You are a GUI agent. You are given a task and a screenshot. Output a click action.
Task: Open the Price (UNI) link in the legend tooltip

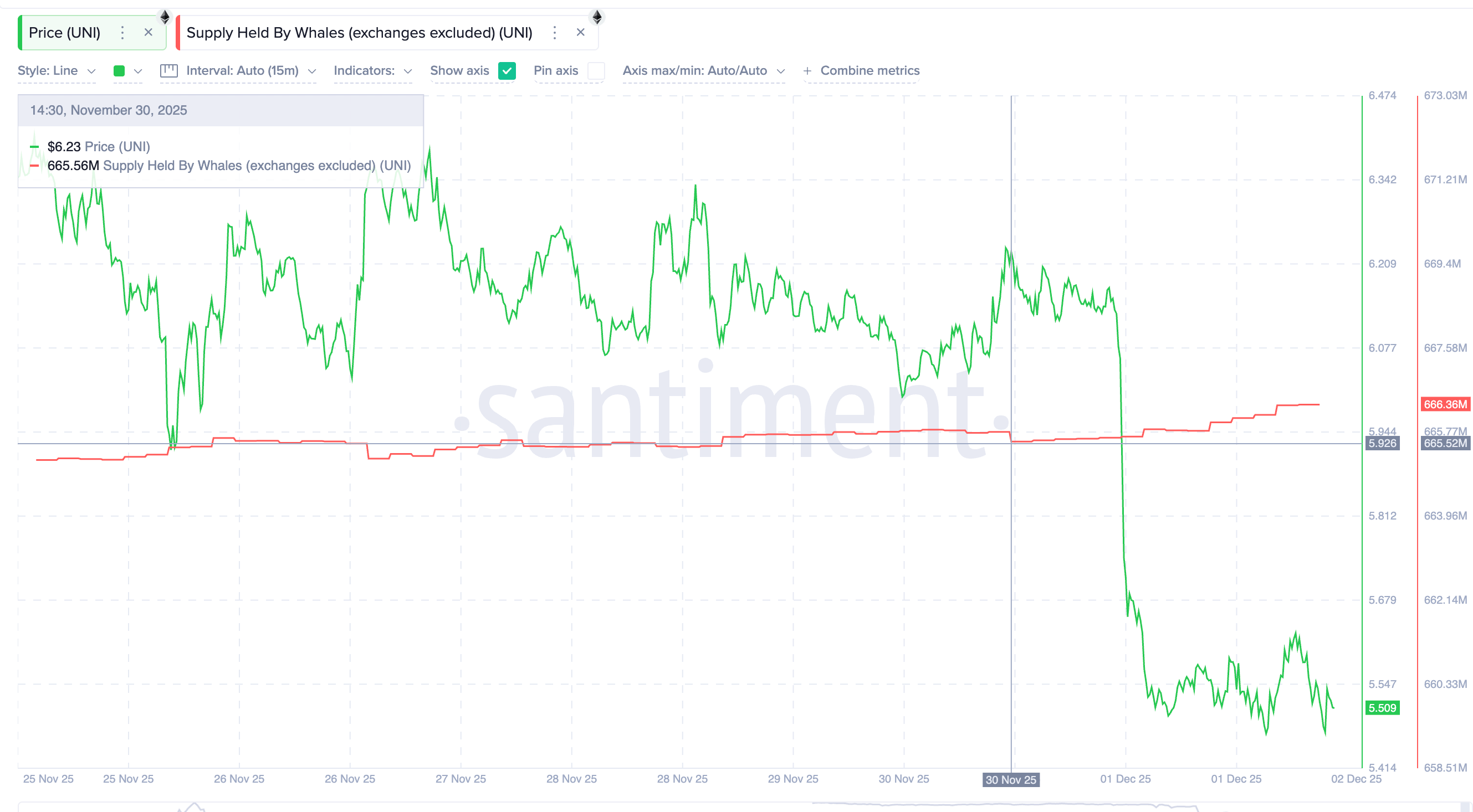click(117, 146)
